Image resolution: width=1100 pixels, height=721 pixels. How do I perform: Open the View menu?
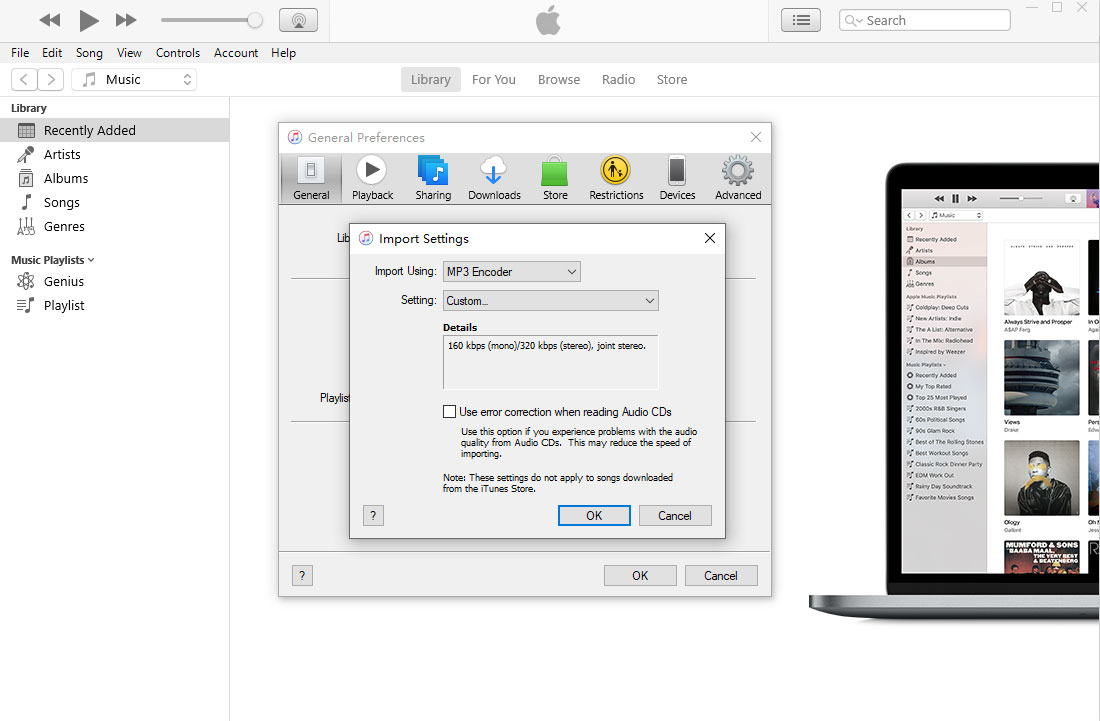click(129, 53)
